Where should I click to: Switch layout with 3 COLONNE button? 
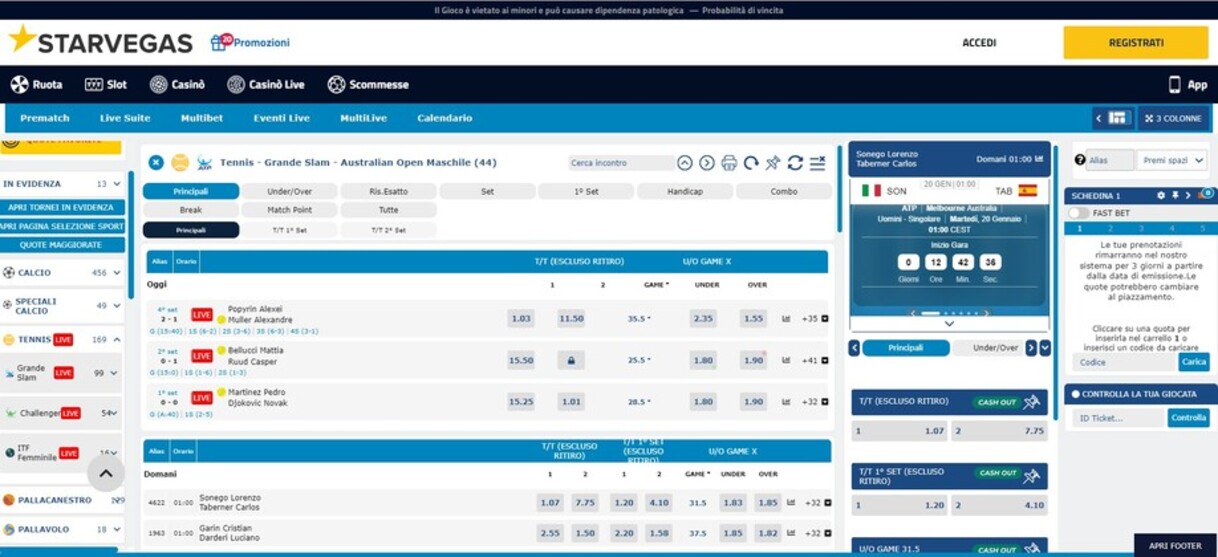pyautogui.click(x=1173, y=118)
